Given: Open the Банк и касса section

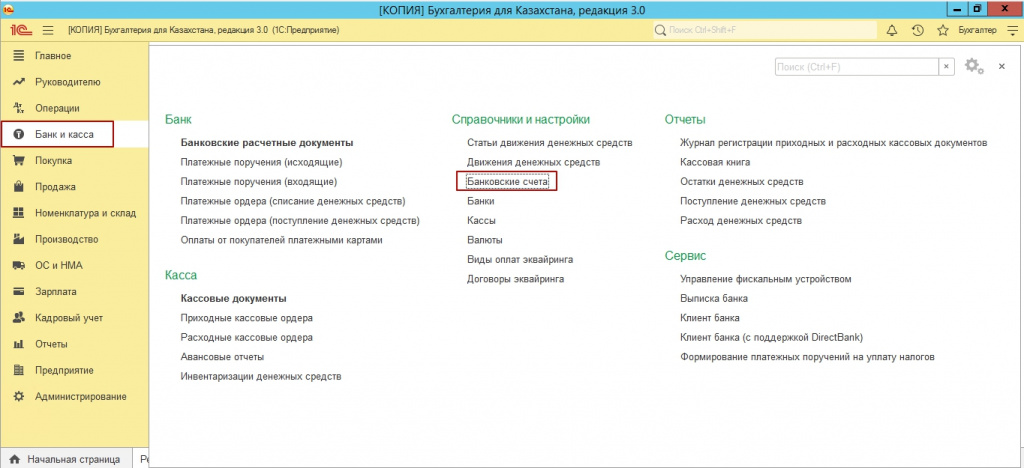Looking at the screenshot, I should 65,134.
